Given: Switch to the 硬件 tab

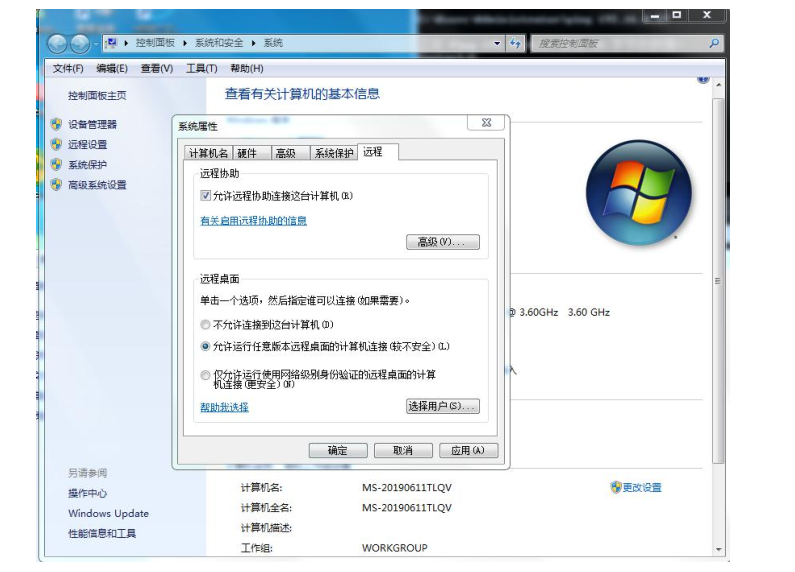Looking at the screenshot, I should coord(247,153).
